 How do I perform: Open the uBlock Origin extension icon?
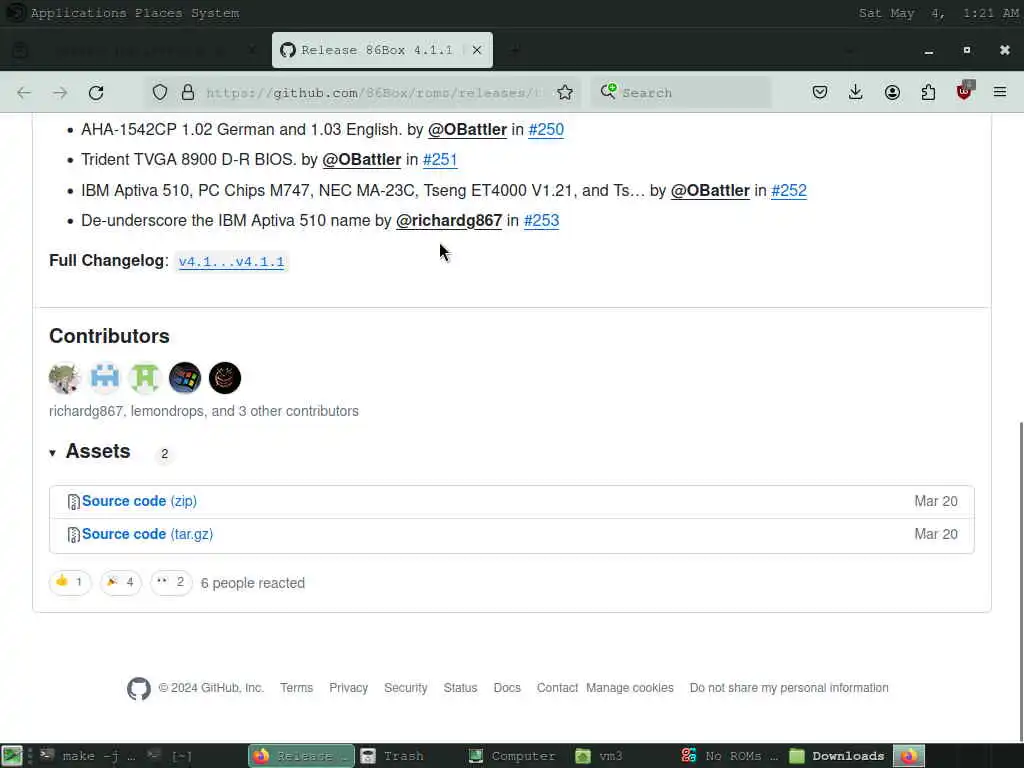click(965, 91)
